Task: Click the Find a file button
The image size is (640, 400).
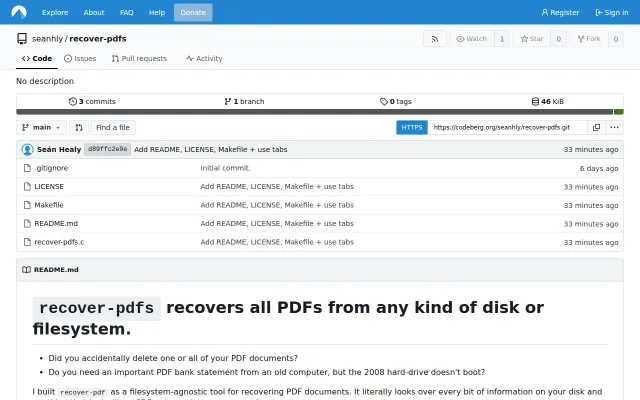Action: coord(113,127)
